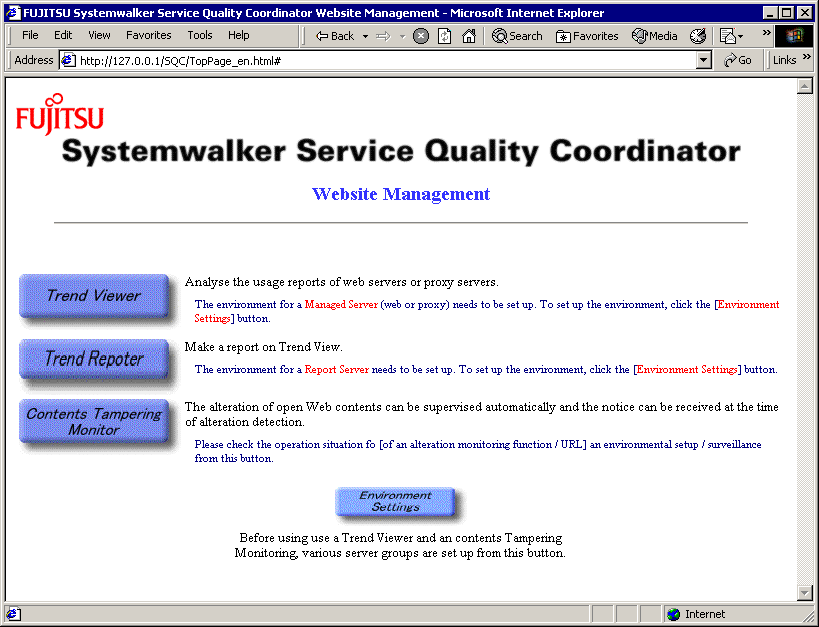Screen dimensions: 819x627
Task: Click inside the address URL field
Action: click(387, 61)
